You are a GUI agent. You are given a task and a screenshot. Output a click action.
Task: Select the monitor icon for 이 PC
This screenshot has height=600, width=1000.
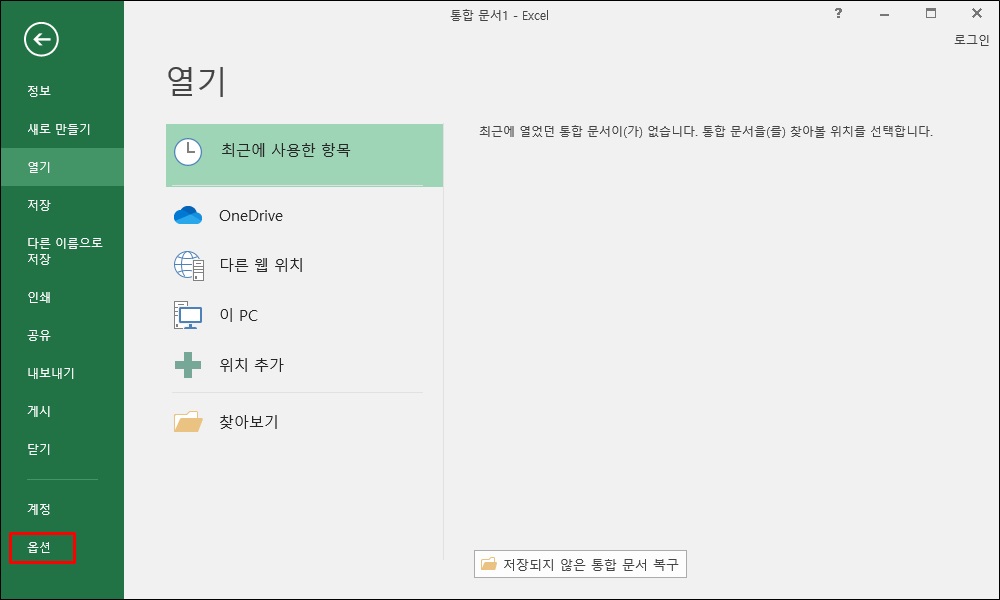pyautogui.click(x=188, y=314)
